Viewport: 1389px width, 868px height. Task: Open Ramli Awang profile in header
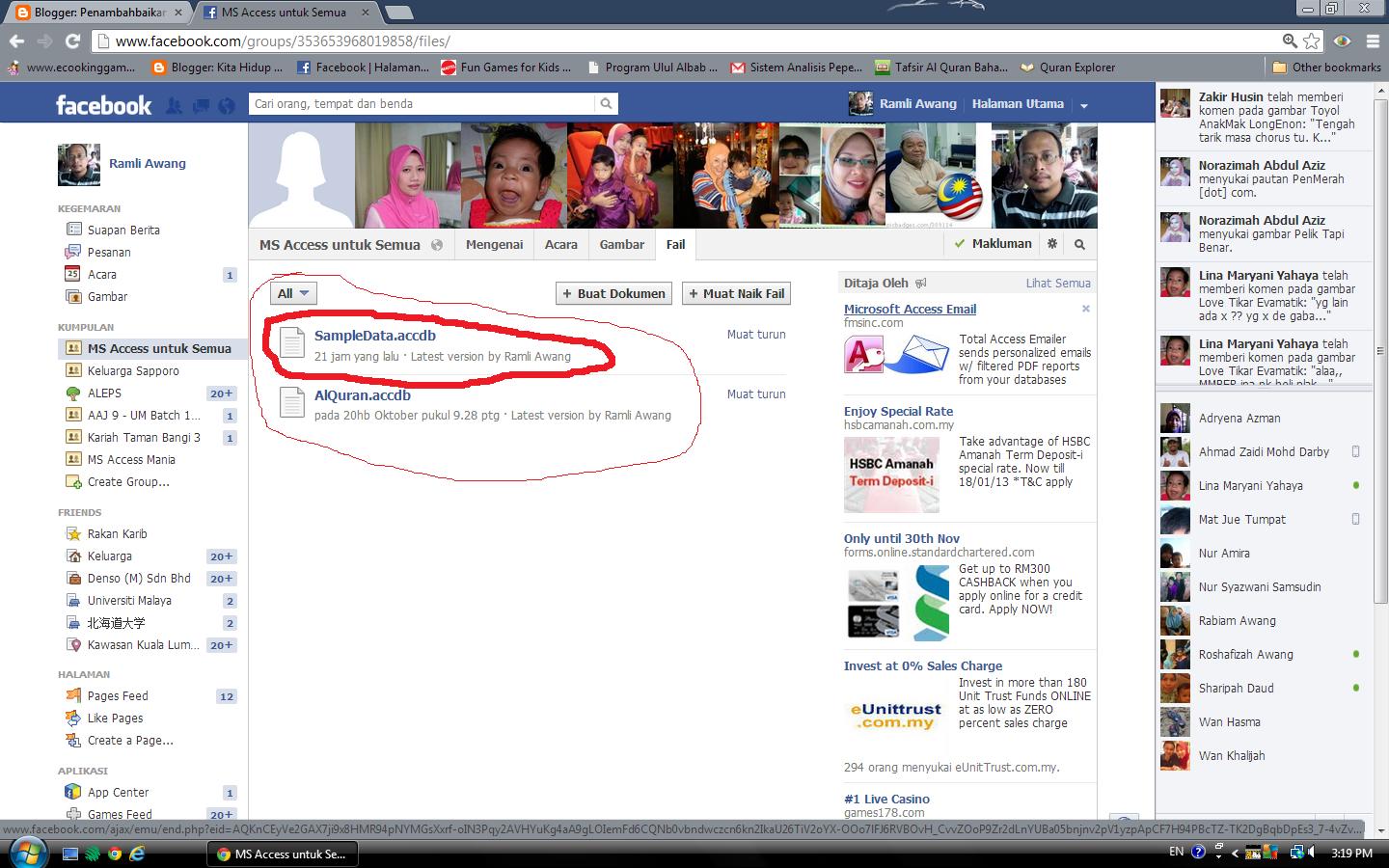[904, 104]
